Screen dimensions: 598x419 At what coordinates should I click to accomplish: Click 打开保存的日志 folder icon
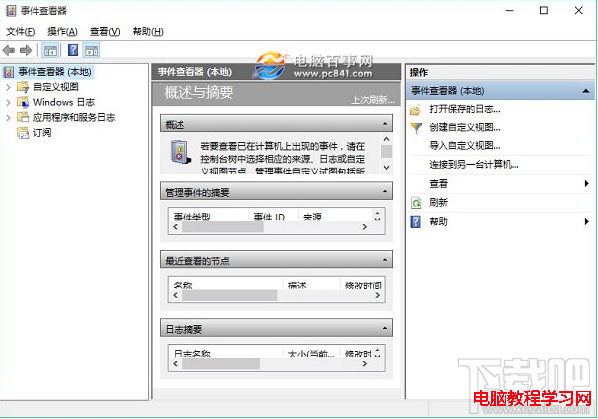click(415, 110)
